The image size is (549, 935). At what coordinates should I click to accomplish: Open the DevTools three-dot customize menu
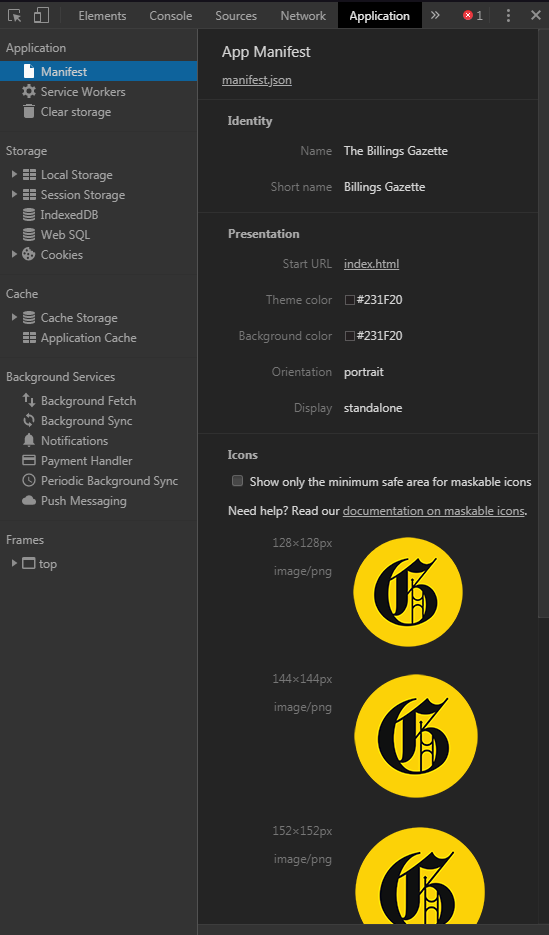tap(508, 16)
